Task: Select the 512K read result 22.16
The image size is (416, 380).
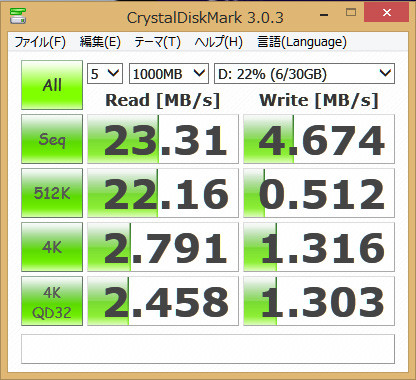Action: point(163,193)
